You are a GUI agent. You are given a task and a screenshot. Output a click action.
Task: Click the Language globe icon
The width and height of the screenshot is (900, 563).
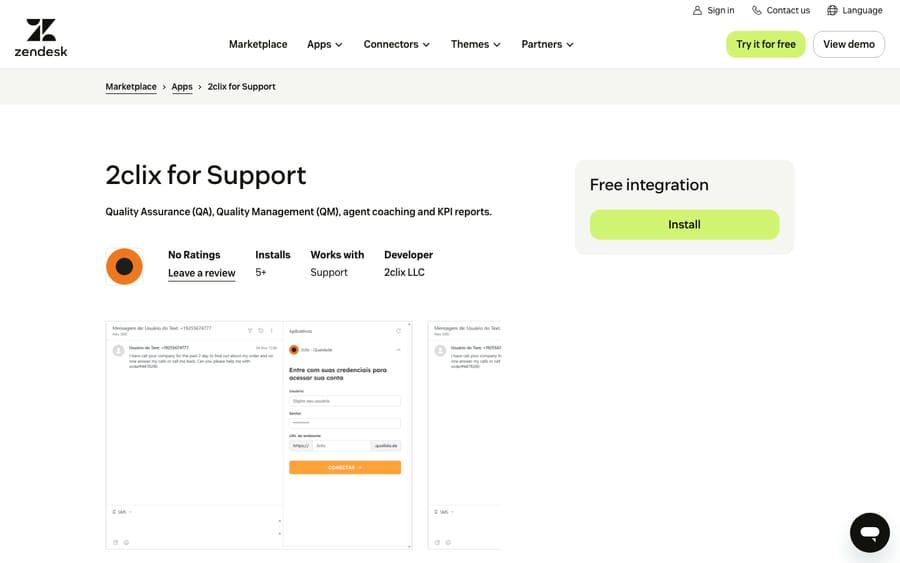point(832,10)
